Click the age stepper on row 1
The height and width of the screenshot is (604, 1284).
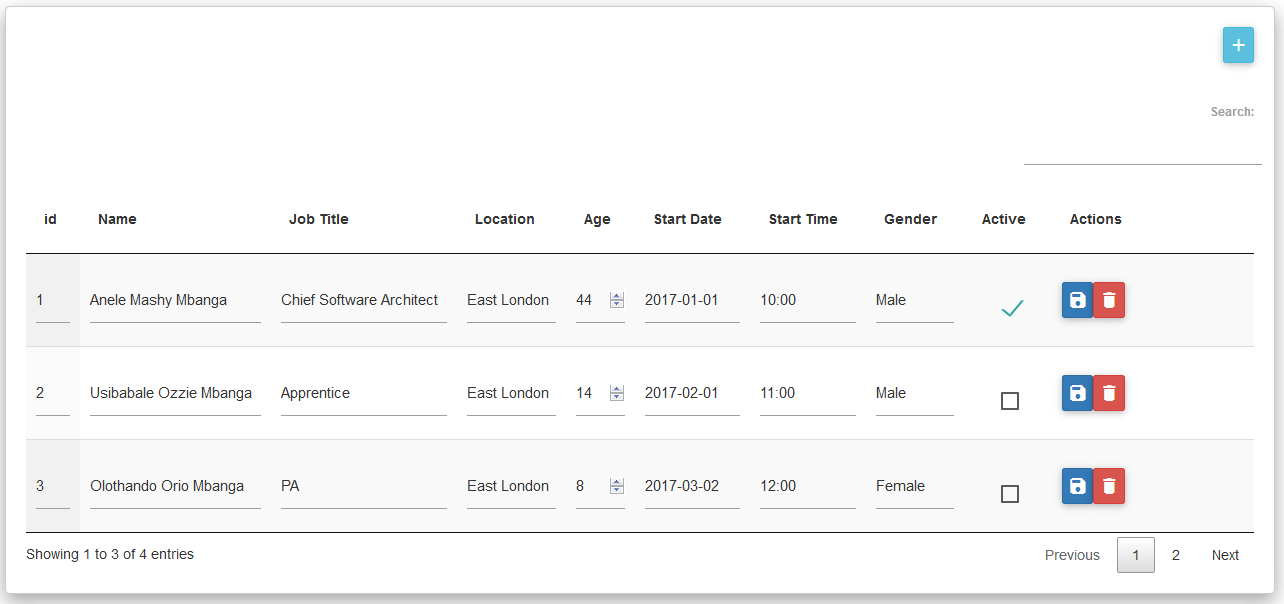[617, 300]
